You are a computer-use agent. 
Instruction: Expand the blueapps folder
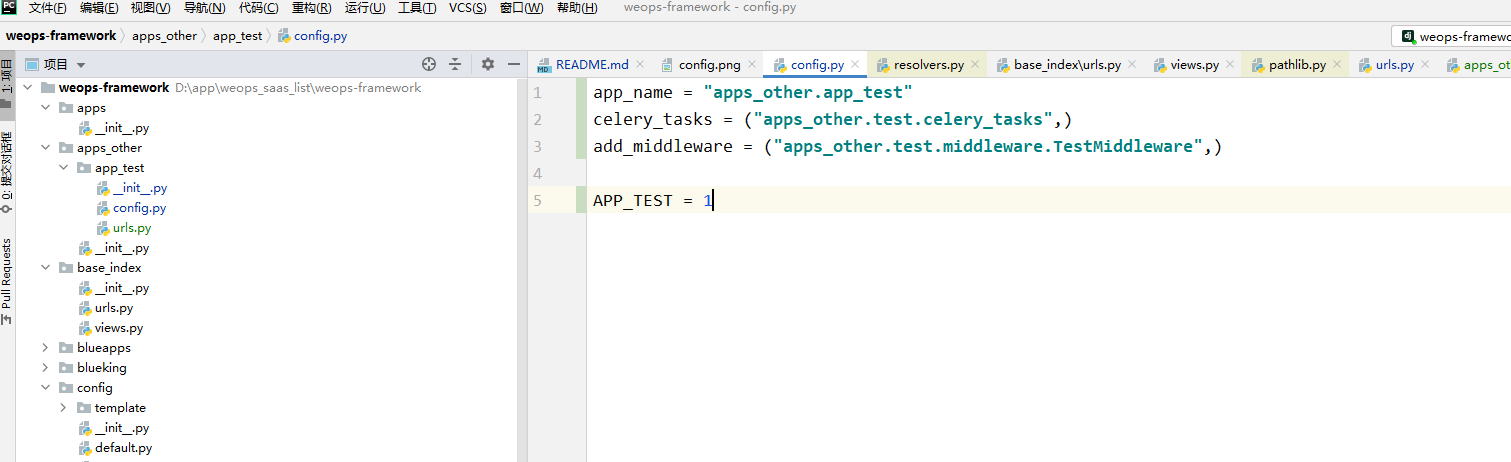[x=46, y=348]
